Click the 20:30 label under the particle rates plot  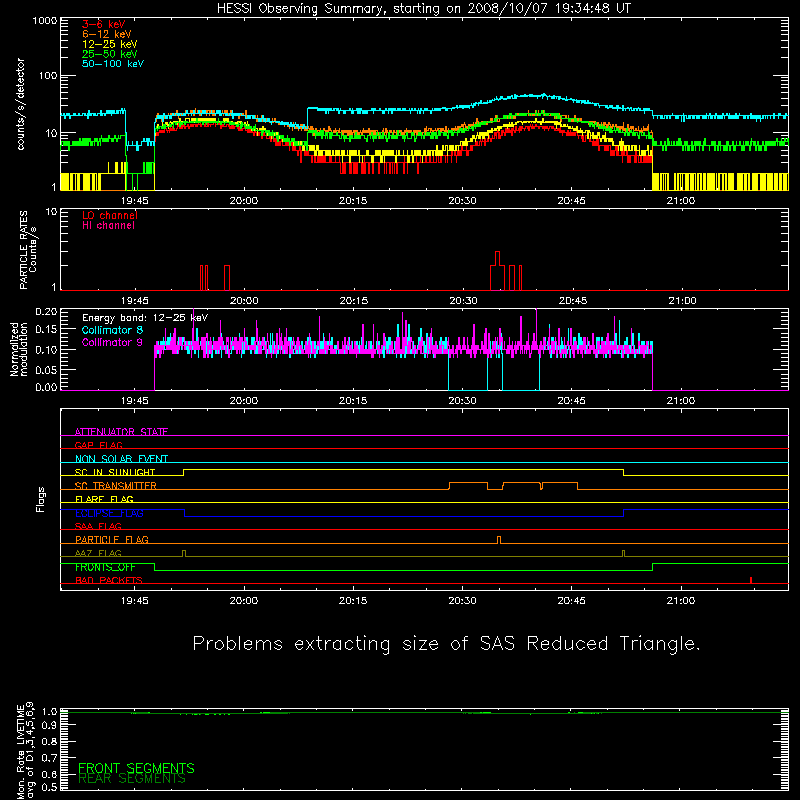point(463,301)
